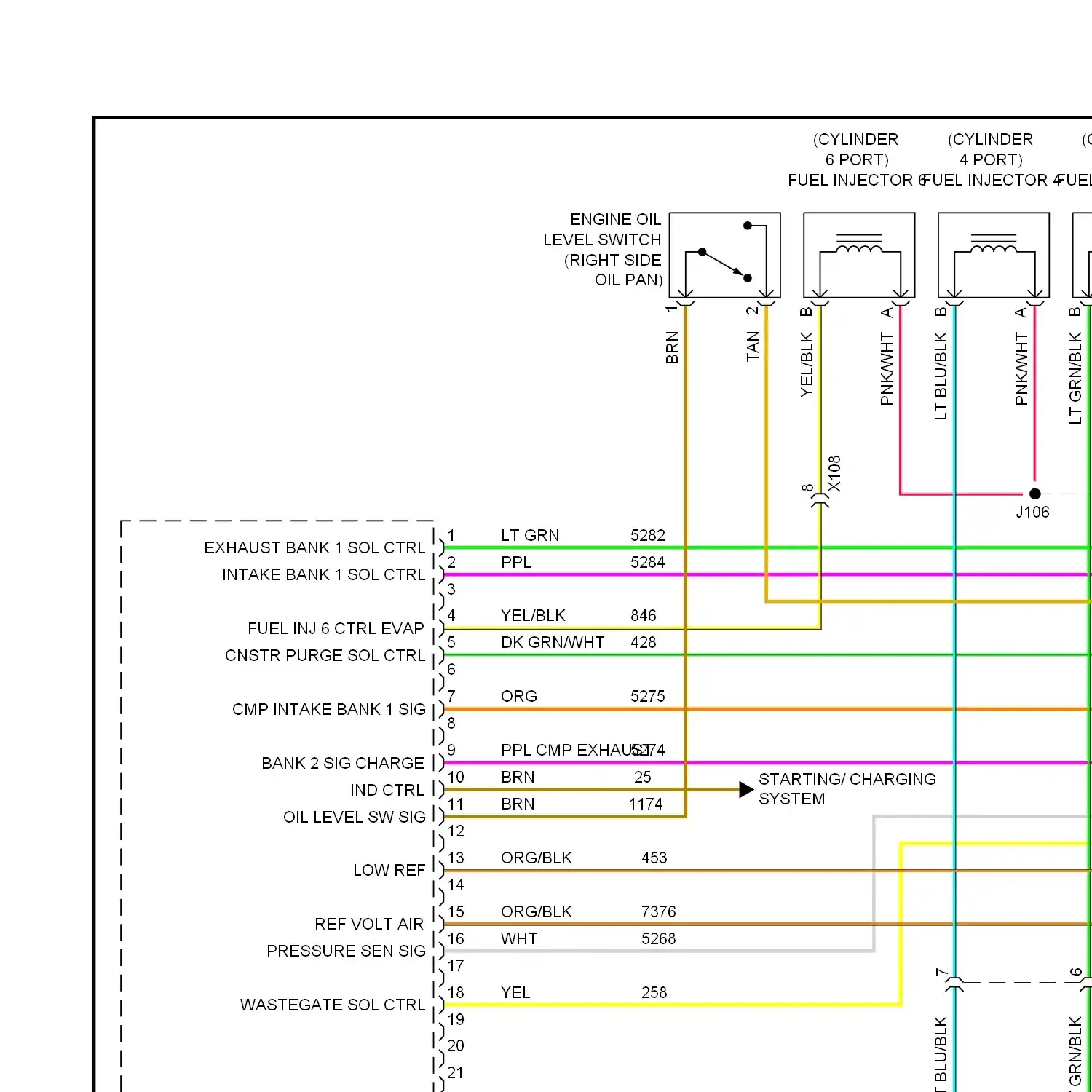Select circuit number 25

(x=643, y=777)
